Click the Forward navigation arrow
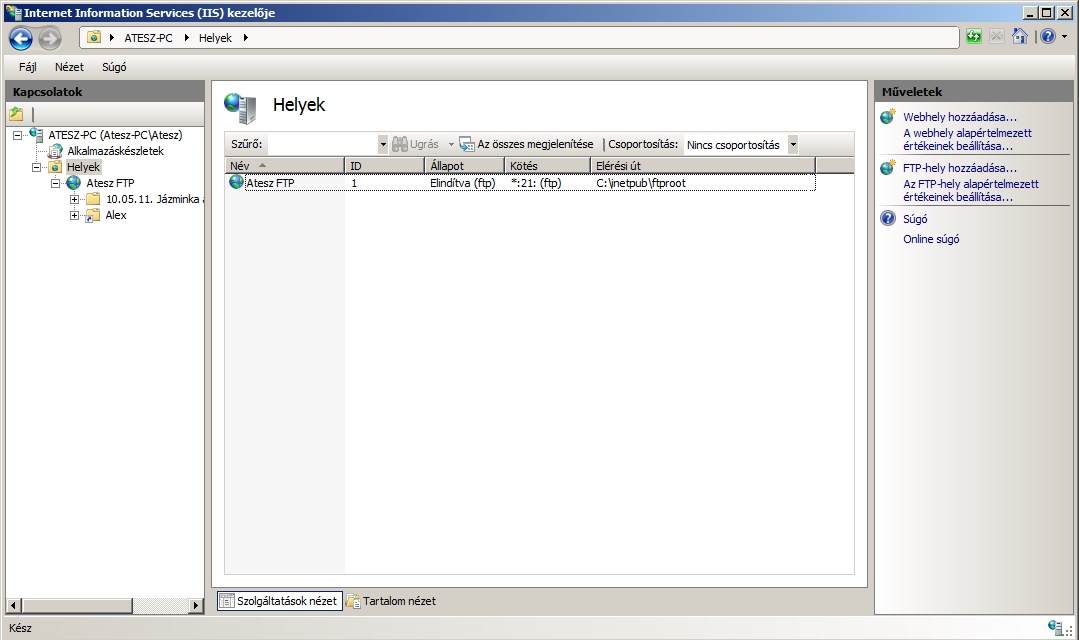Screen dimensions: 1079x640 click(50, 39)
